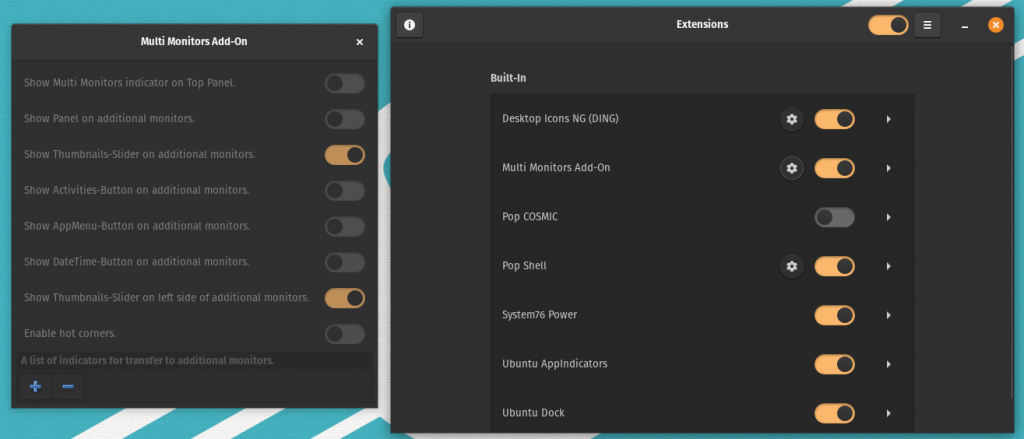Toggle the global extensions switch in header
Viewport: 1024px width, 439px height.
pos(888,24)
